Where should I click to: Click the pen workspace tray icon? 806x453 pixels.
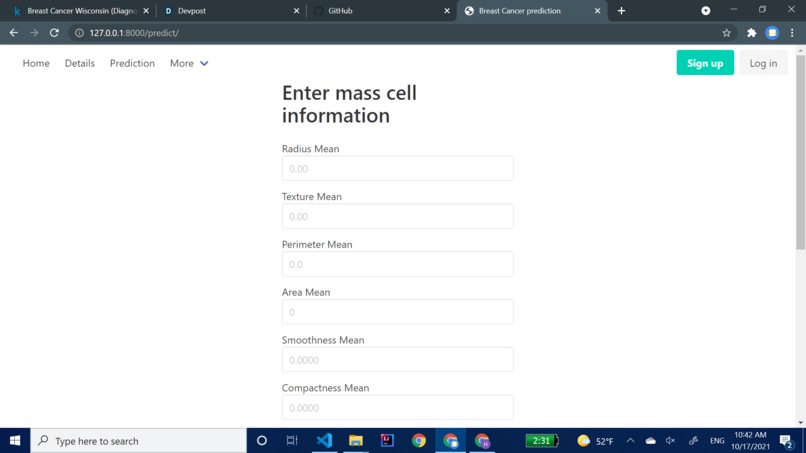point(693,441)
